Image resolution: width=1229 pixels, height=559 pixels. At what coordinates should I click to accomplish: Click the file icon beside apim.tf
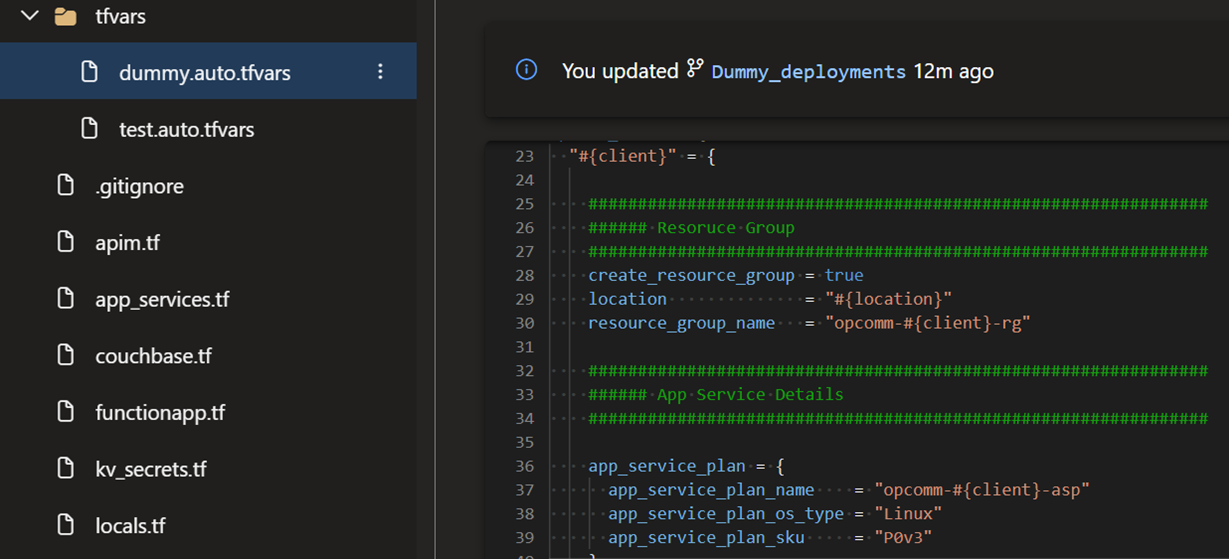[66, 242]
